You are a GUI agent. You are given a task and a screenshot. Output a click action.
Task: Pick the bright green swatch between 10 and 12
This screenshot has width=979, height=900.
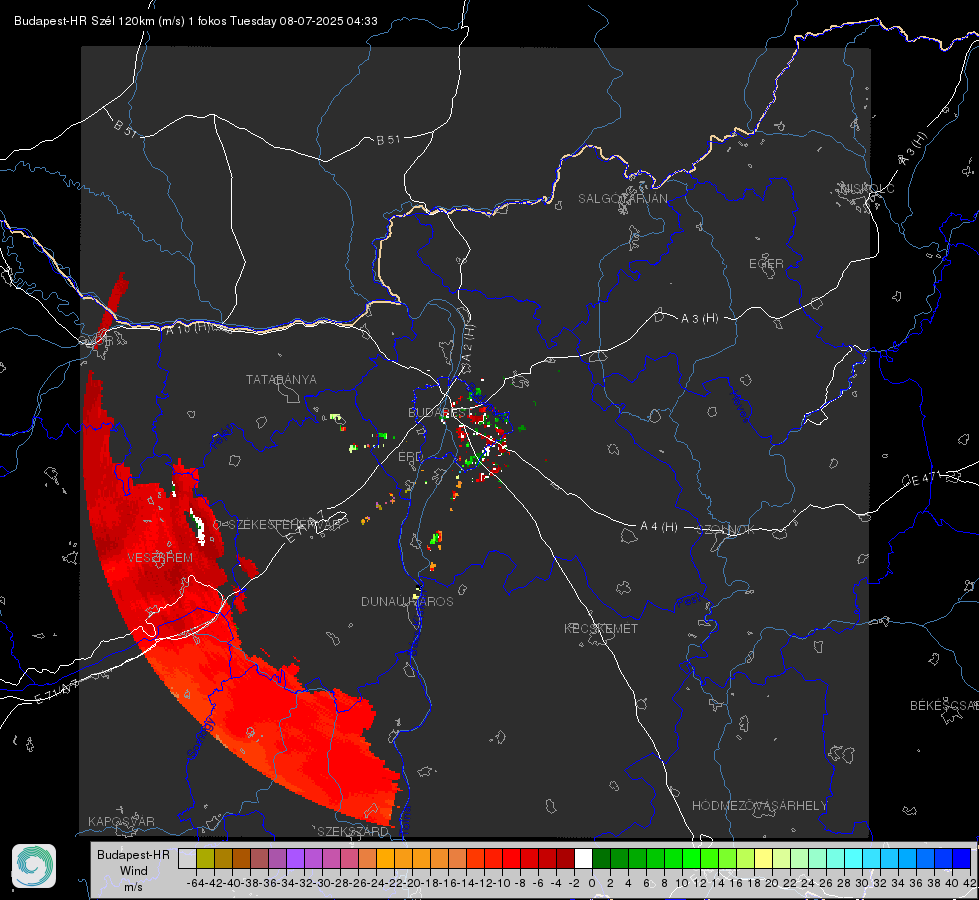tap(691, 858)
